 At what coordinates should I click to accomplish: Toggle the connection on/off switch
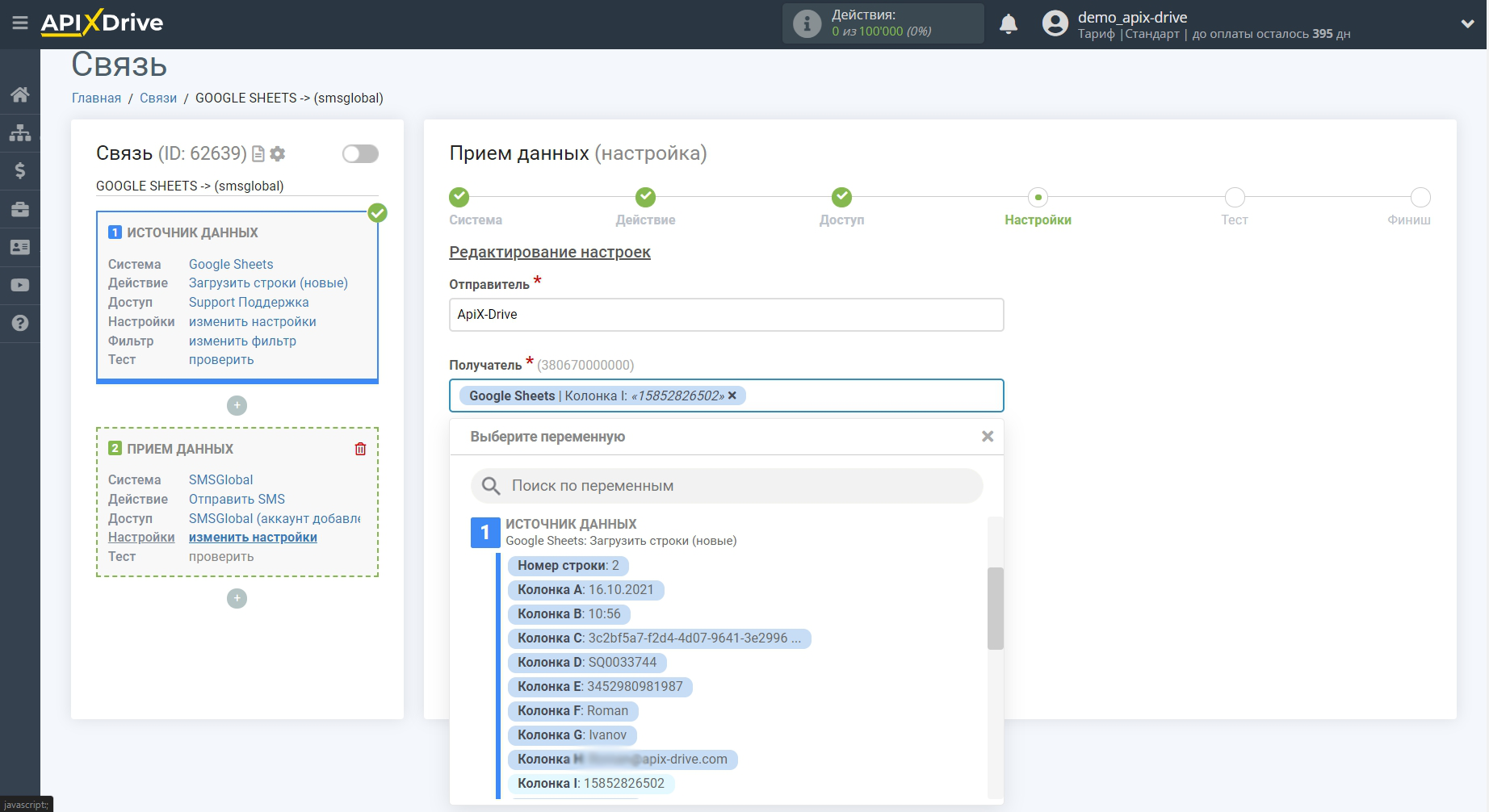pos(360,153)
